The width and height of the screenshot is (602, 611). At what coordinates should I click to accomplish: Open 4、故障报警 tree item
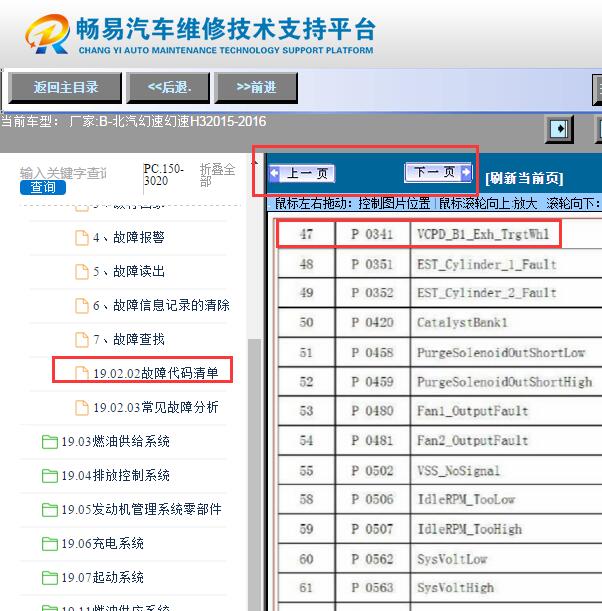pos(129,238)
